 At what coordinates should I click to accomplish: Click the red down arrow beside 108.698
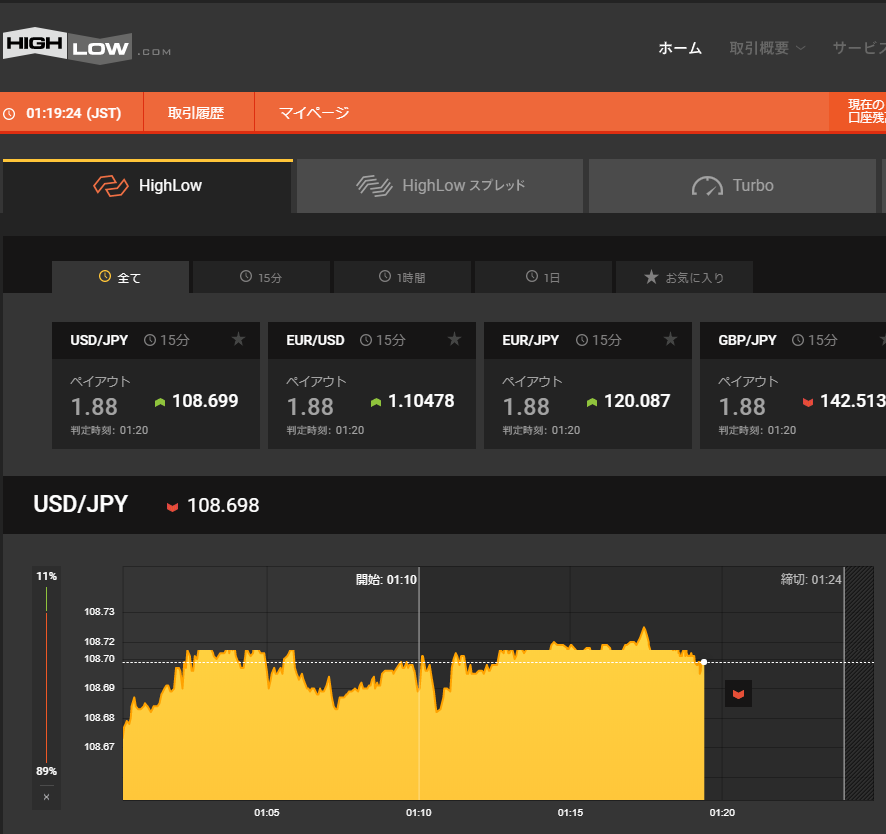[172, 507]
